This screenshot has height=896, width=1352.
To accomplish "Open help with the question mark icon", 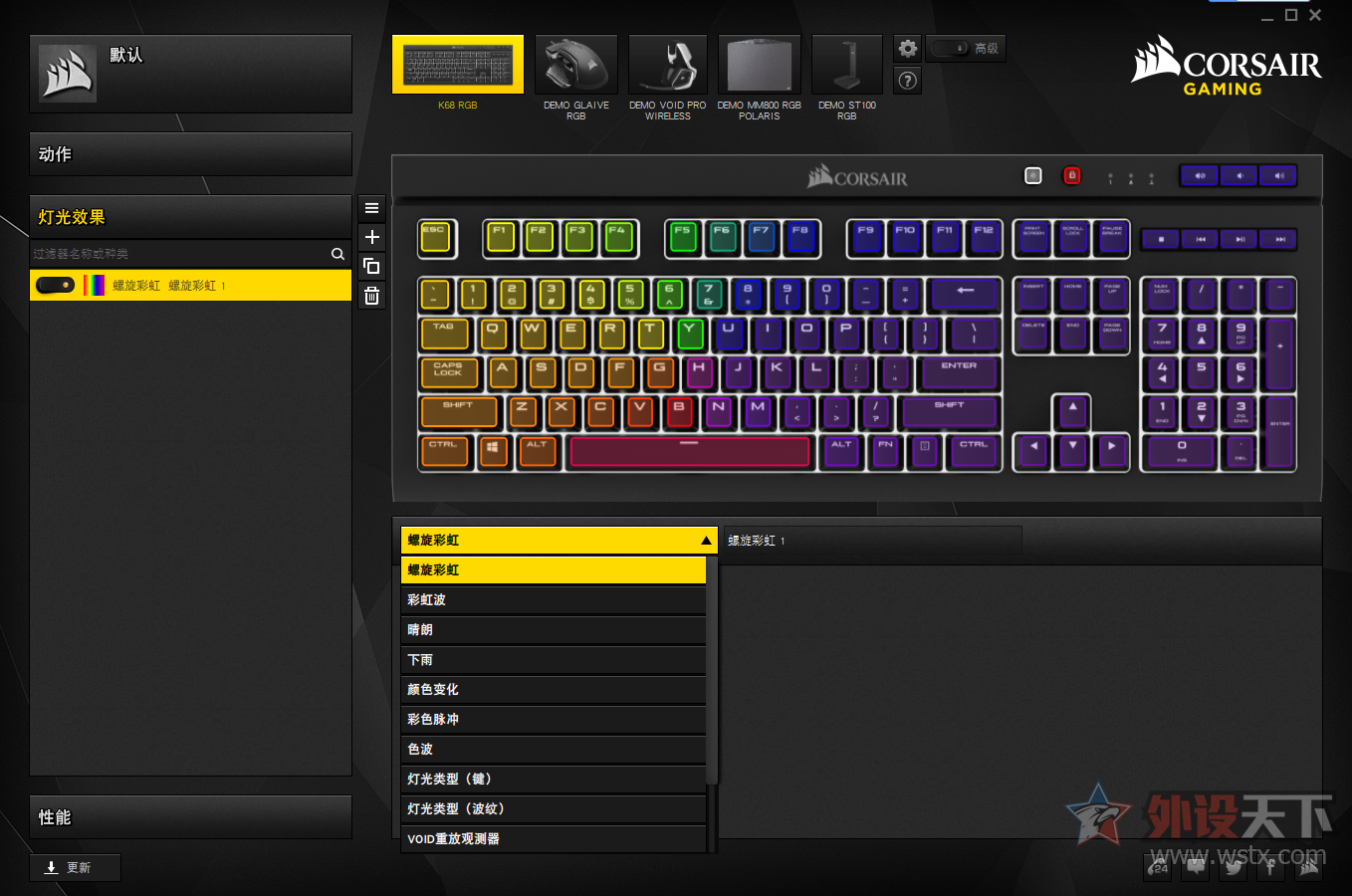I will pos(907,81).
